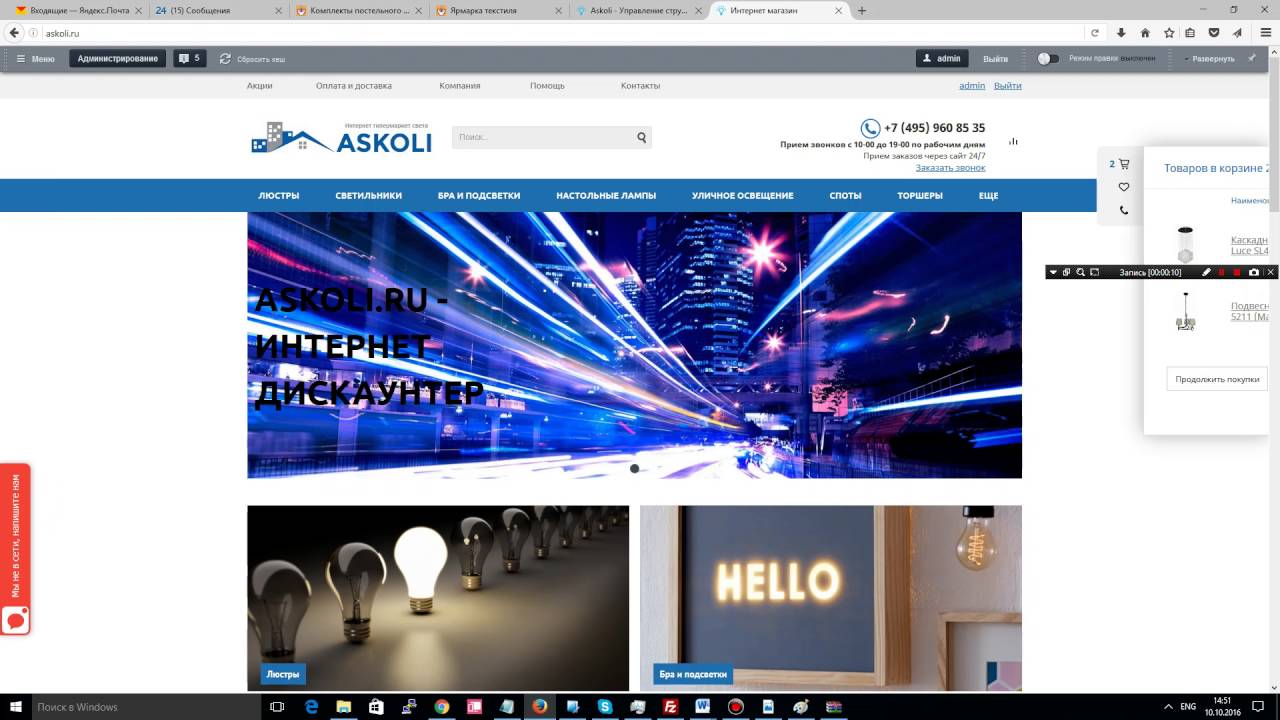Stop the recording with red square button
The width and height of the screenshot is (1280, 720).
click(1237, 272)
